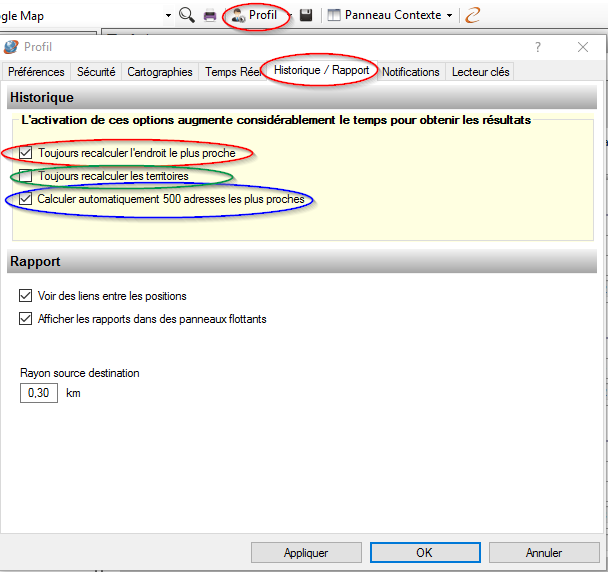This screenshot has width=608, height=572.
Task: Toggle 'Voir des liens entre les positions'
Action: click(26, 296)
